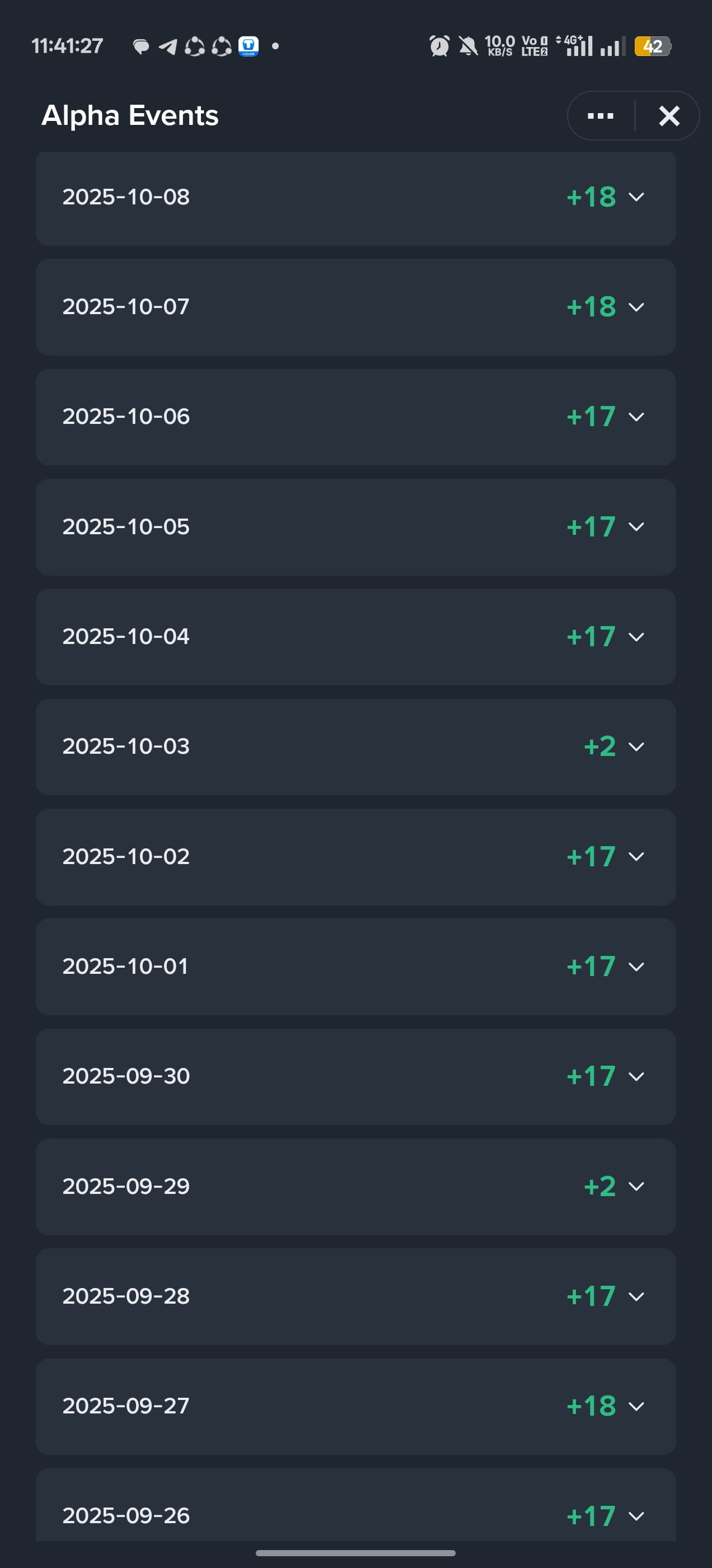The image size is (712, 1568).
Task: Tap the chevron beside 2025-10-04
Action: [x=636, y=637]
